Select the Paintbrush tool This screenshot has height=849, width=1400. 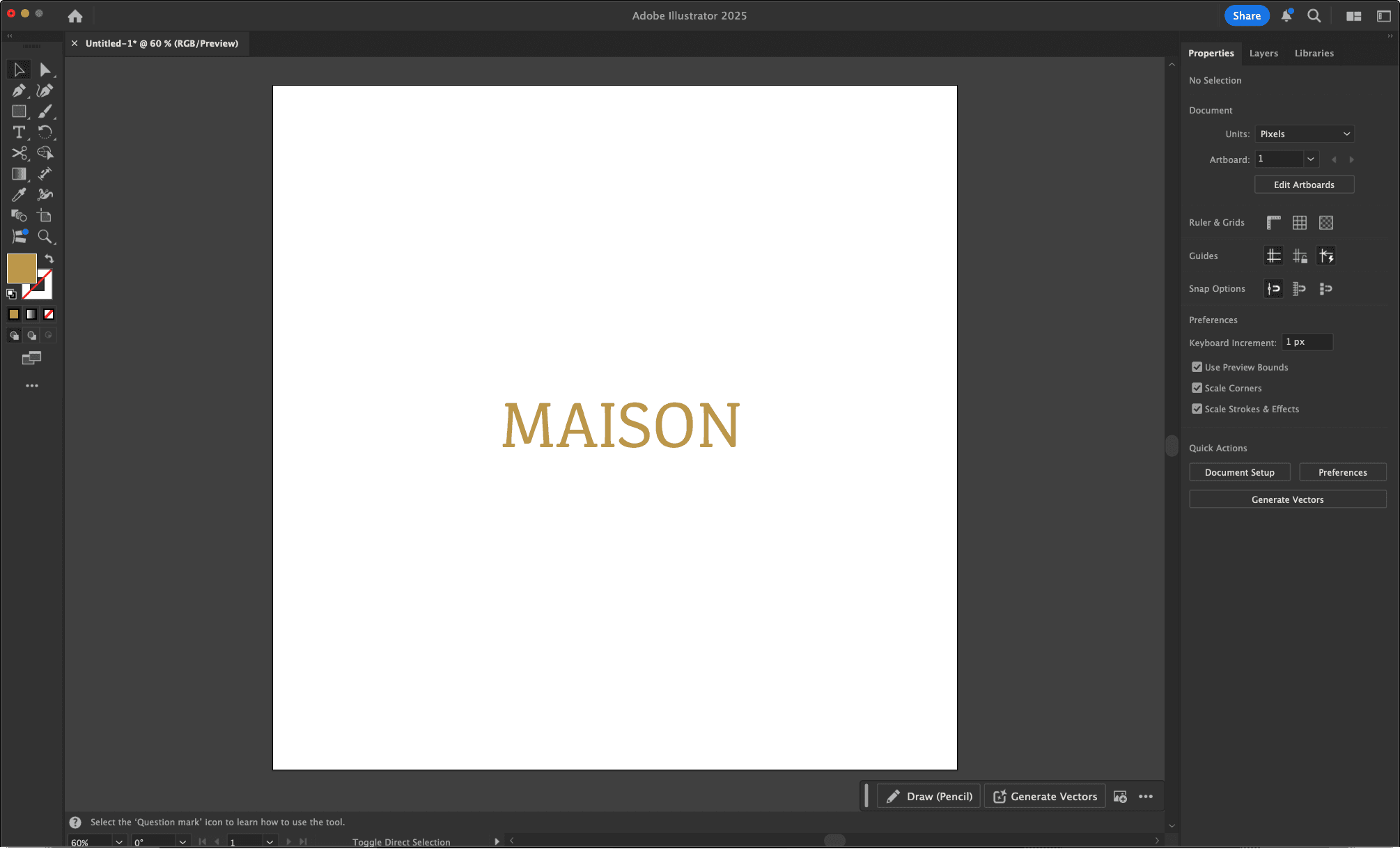[x=45, y=111]
